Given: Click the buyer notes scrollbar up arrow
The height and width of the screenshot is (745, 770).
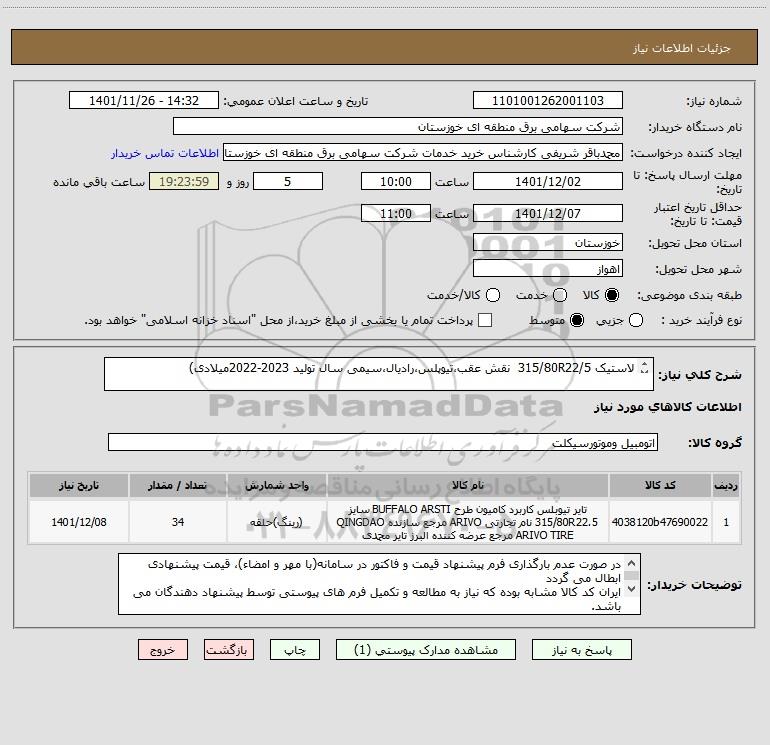Looking at the screenshot, I should tap(632, 563).
